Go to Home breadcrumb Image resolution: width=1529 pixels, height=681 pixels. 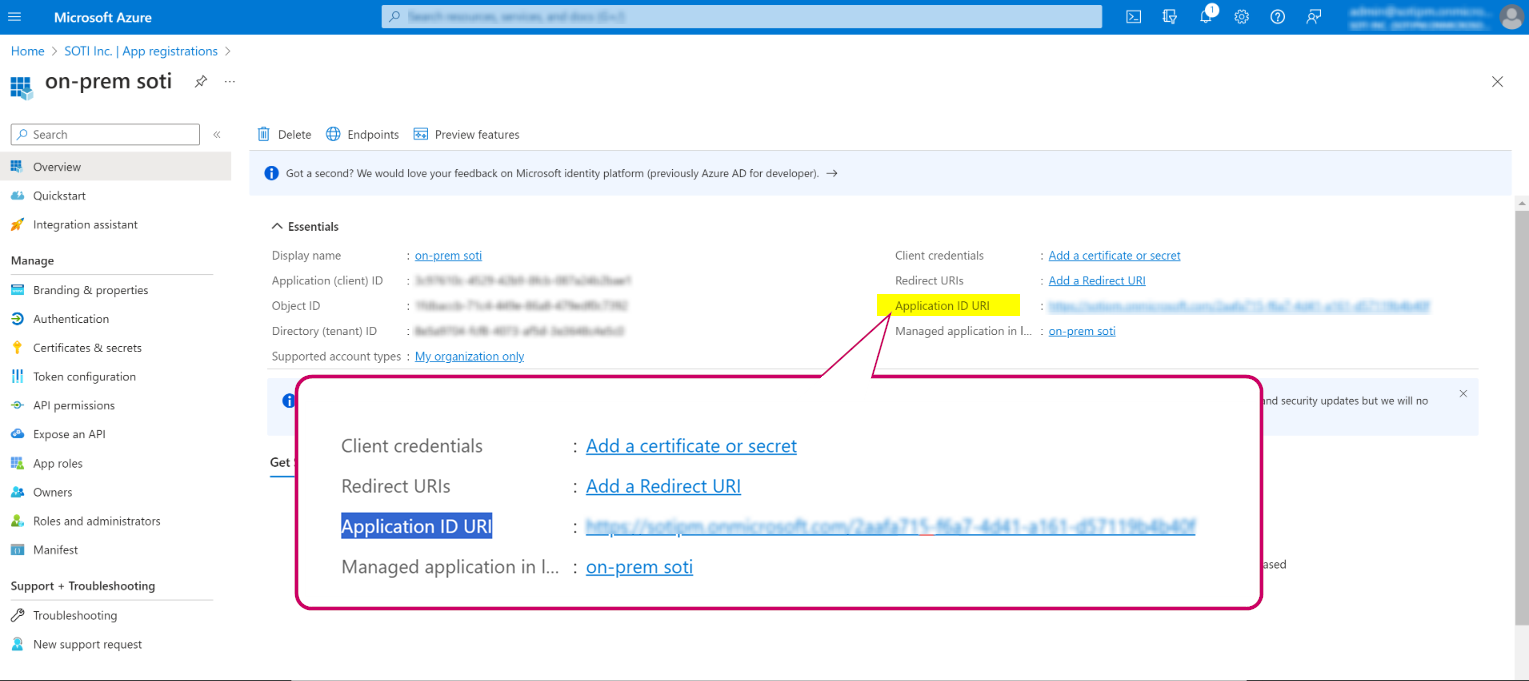coord(28,51)
